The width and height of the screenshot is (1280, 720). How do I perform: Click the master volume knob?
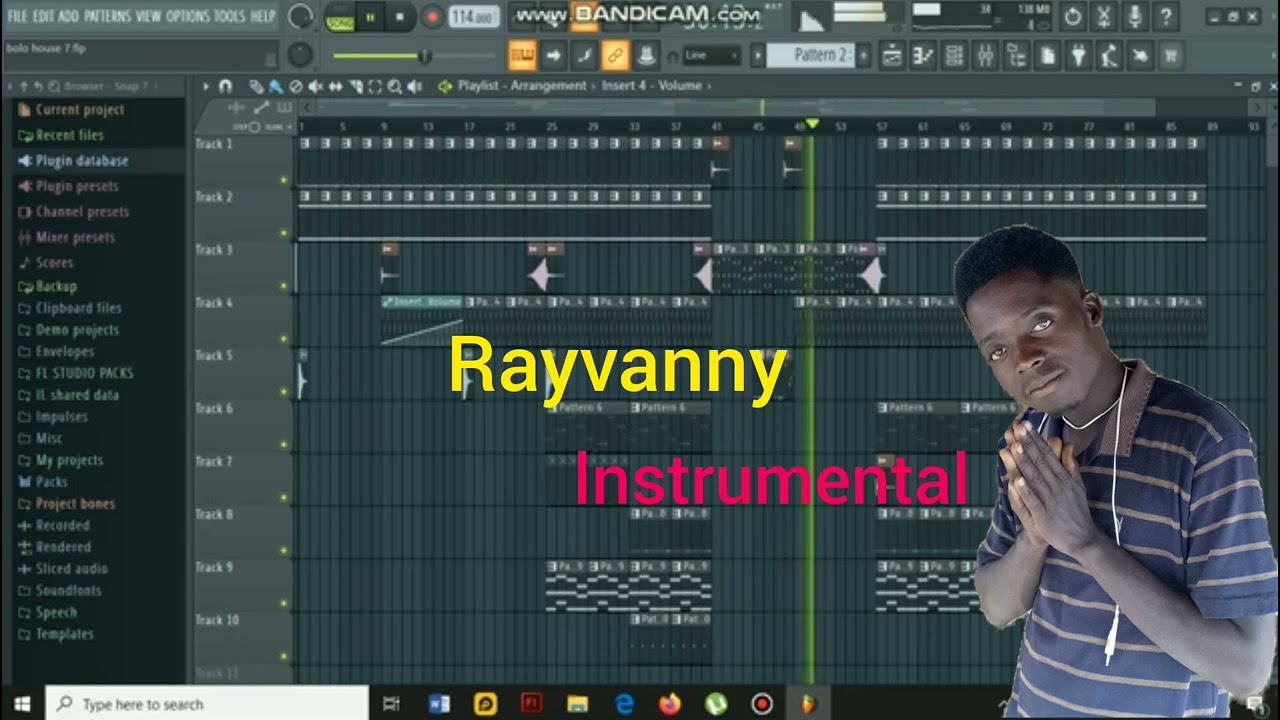(300, 17)
